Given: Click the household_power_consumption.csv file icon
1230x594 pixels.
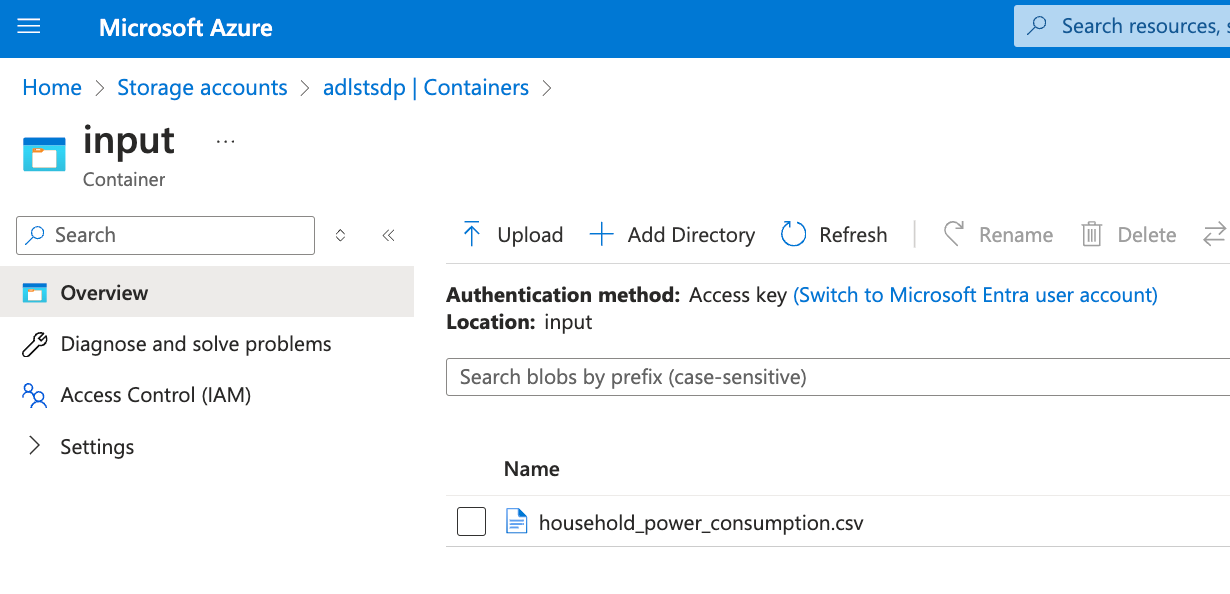Looking at the screenshot, I should coord(516,522).
